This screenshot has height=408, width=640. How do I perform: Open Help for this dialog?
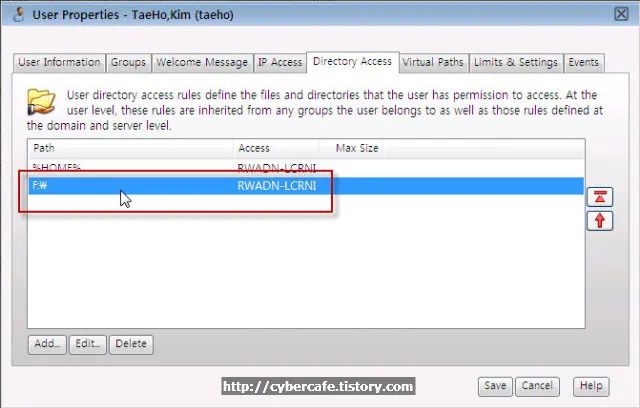coord(590,385)
